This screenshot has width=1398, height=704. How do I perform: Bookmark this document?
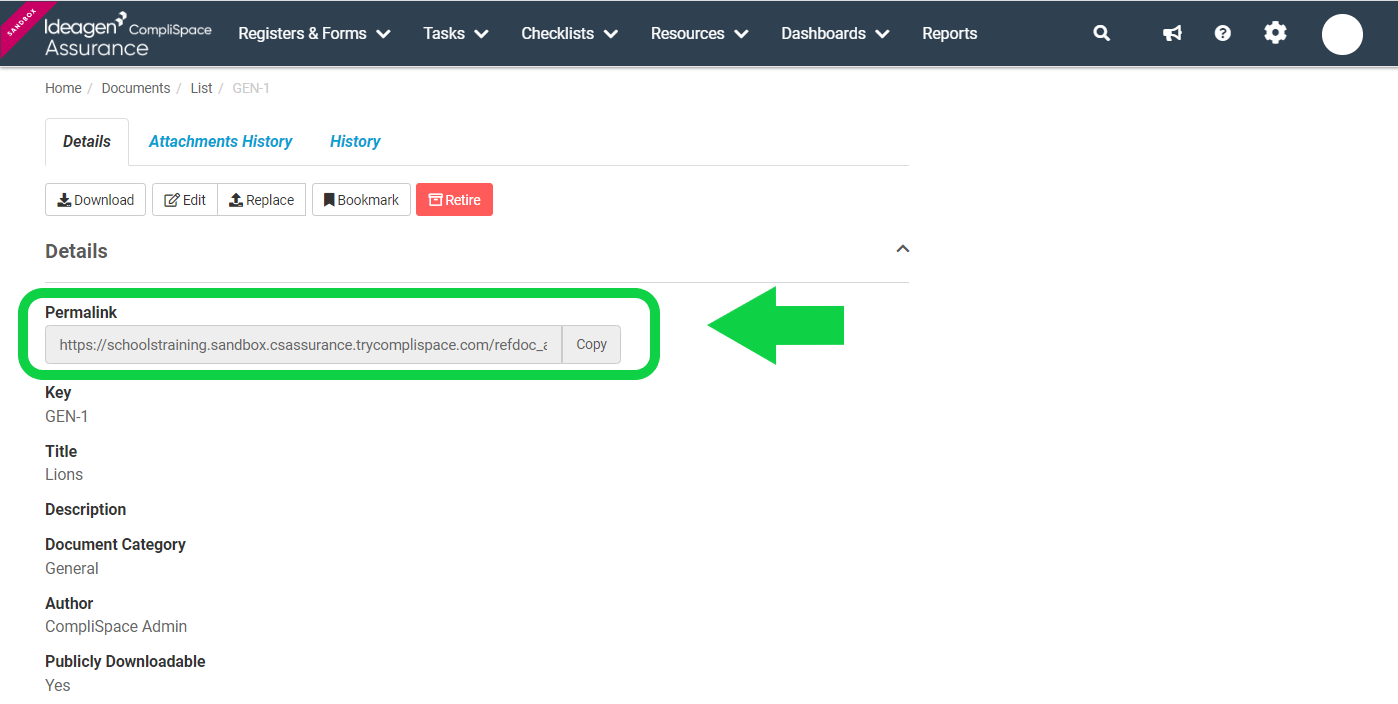coord(361,200)
